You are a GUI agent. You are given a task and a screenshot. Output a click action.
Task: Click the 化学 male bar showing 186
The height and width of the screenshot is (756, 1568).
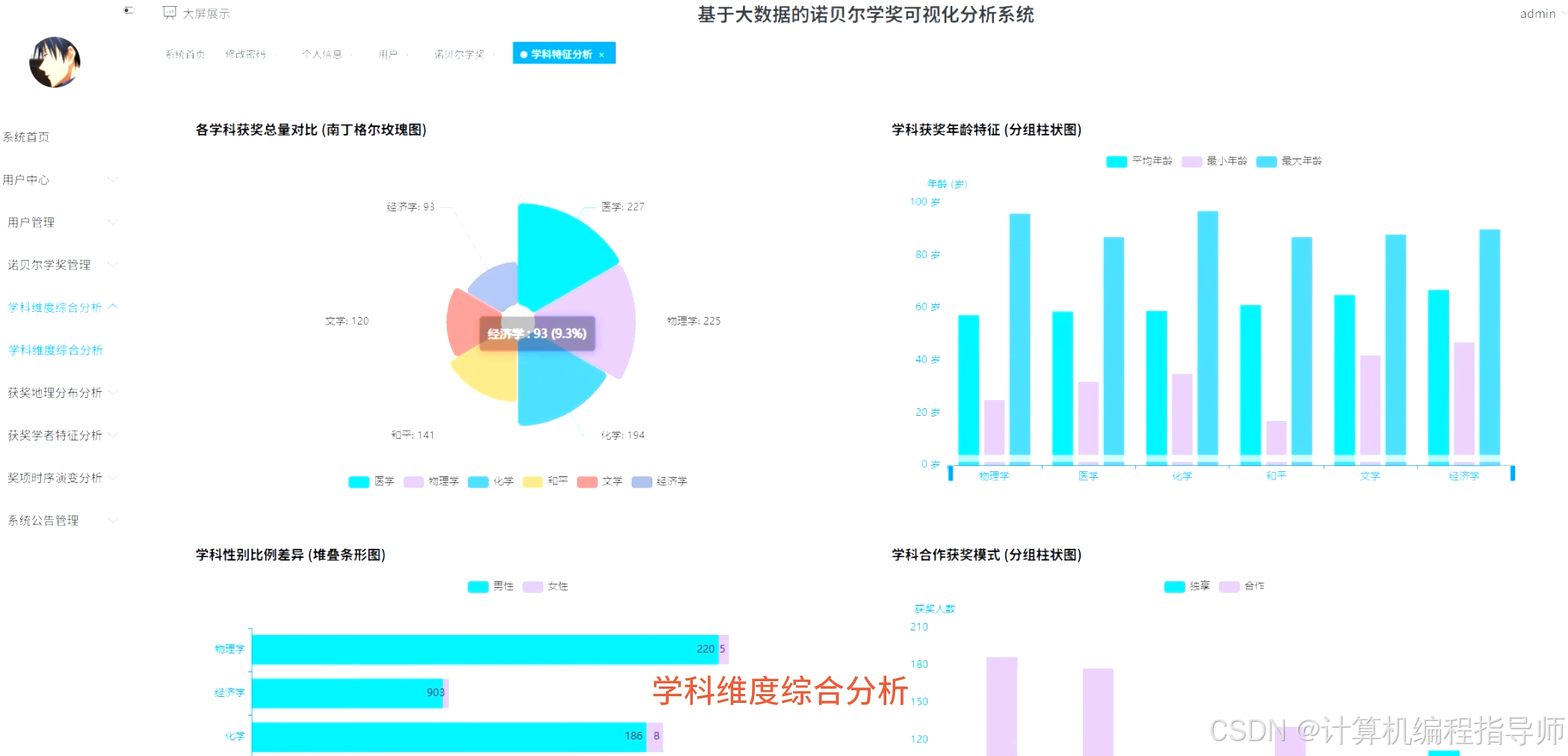pos(448,737)
